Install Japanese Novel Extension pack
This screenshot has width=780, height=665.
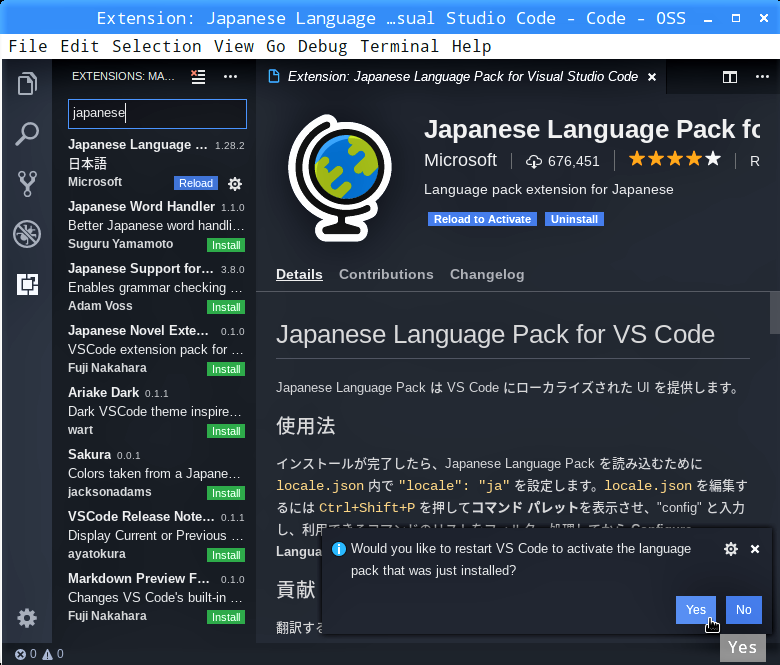click(226, 369)
